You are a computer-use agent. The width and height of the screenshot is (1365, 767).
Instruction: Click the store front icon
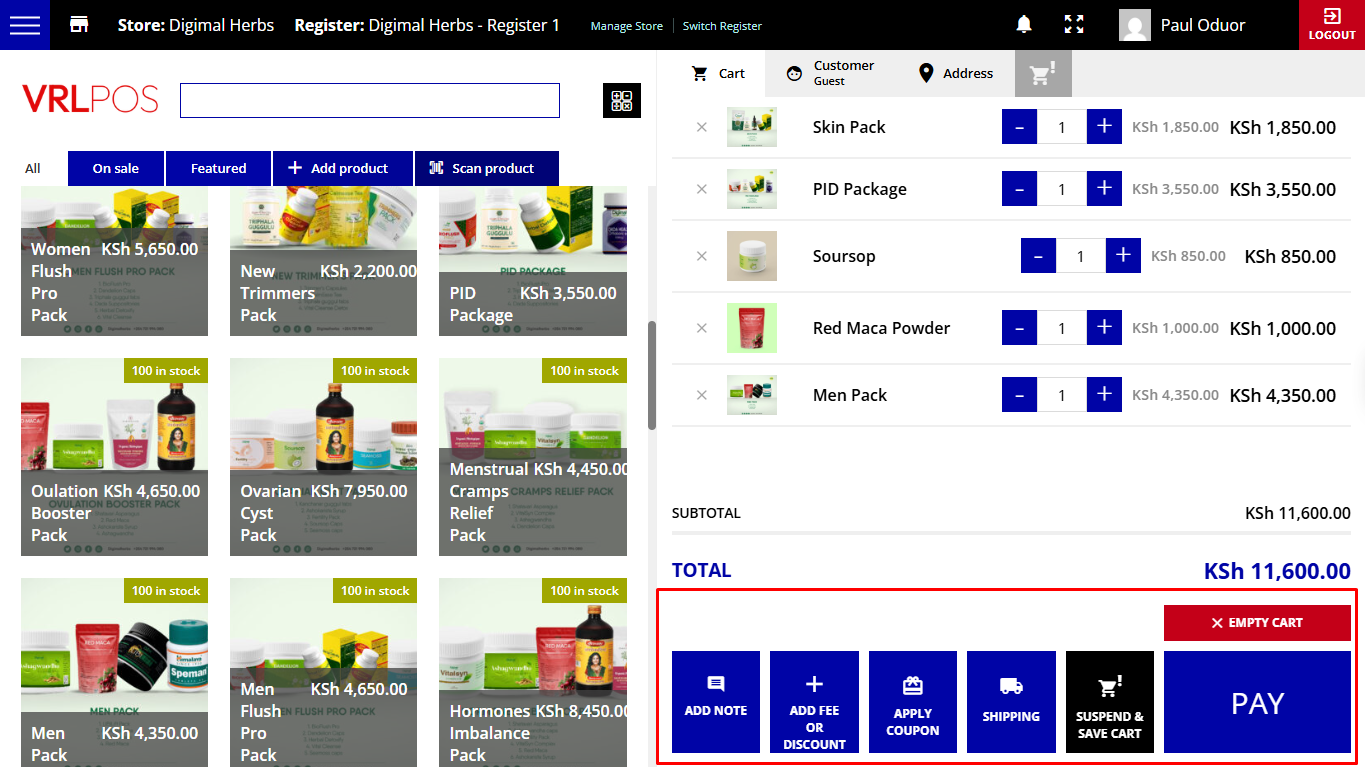tap(79, 25)
